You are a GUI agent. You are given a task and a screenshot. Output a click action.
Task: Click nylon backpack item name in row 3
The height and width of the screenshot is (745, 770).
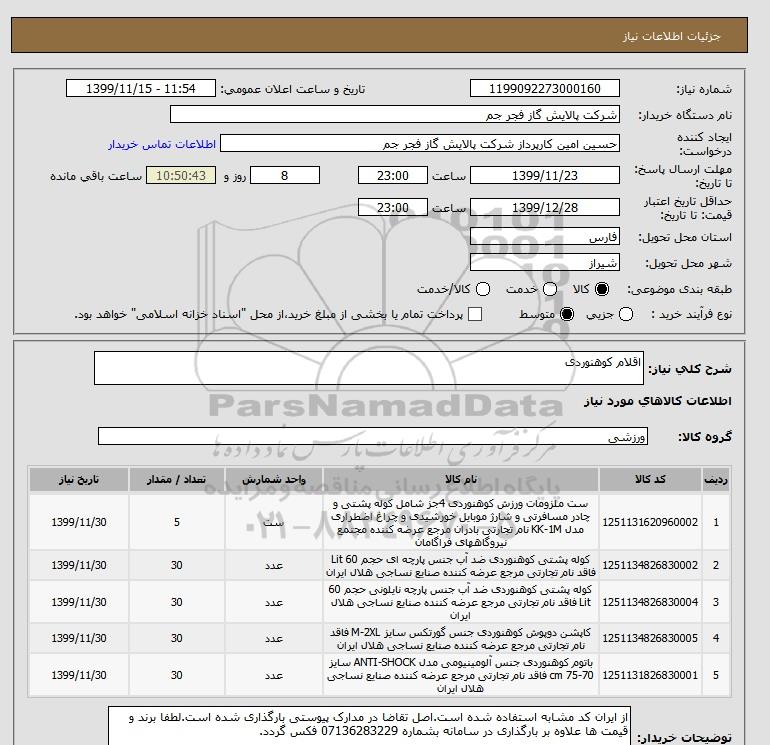(x=461, y=602)
